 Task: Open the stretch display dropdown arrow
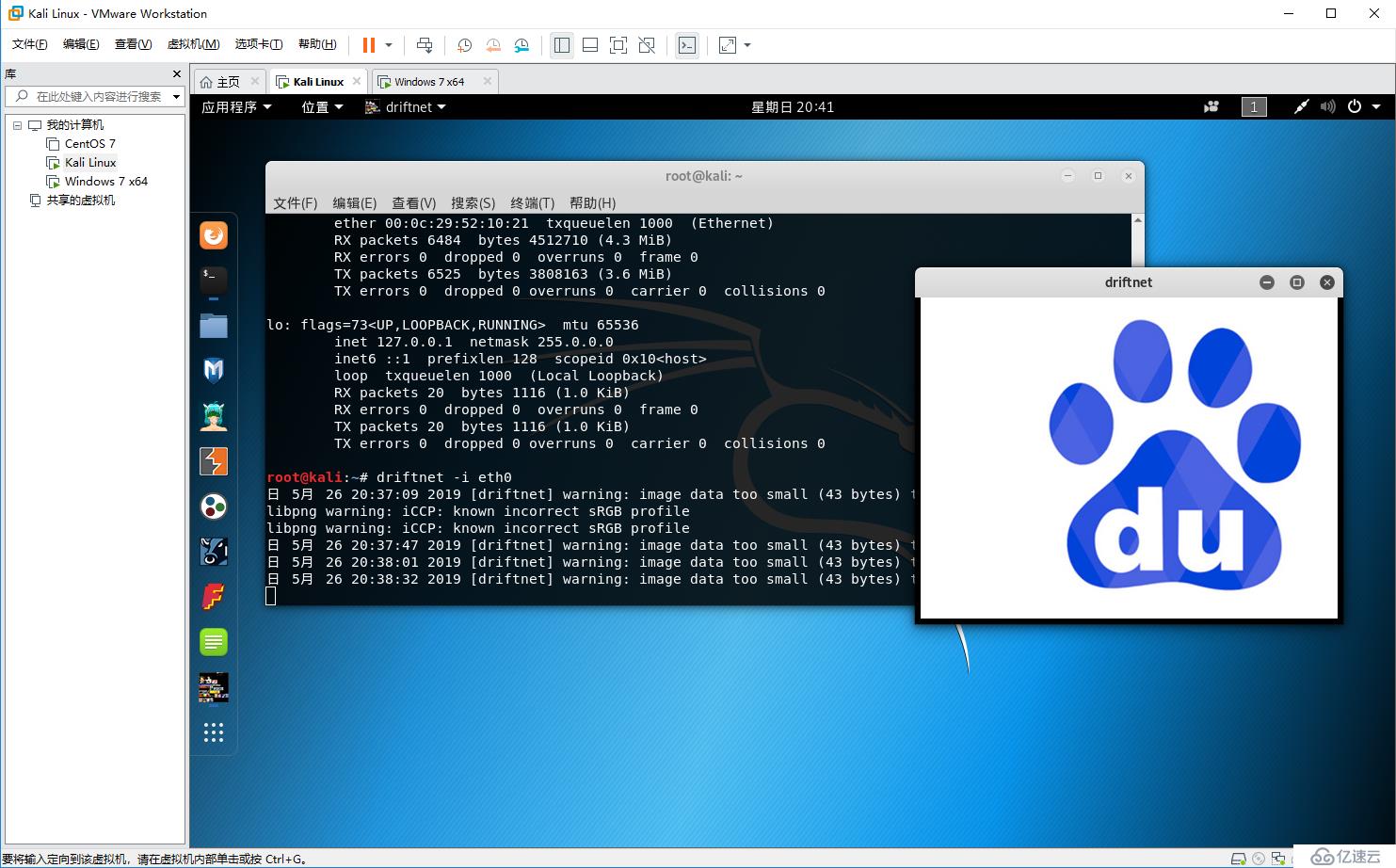(747, 45)
